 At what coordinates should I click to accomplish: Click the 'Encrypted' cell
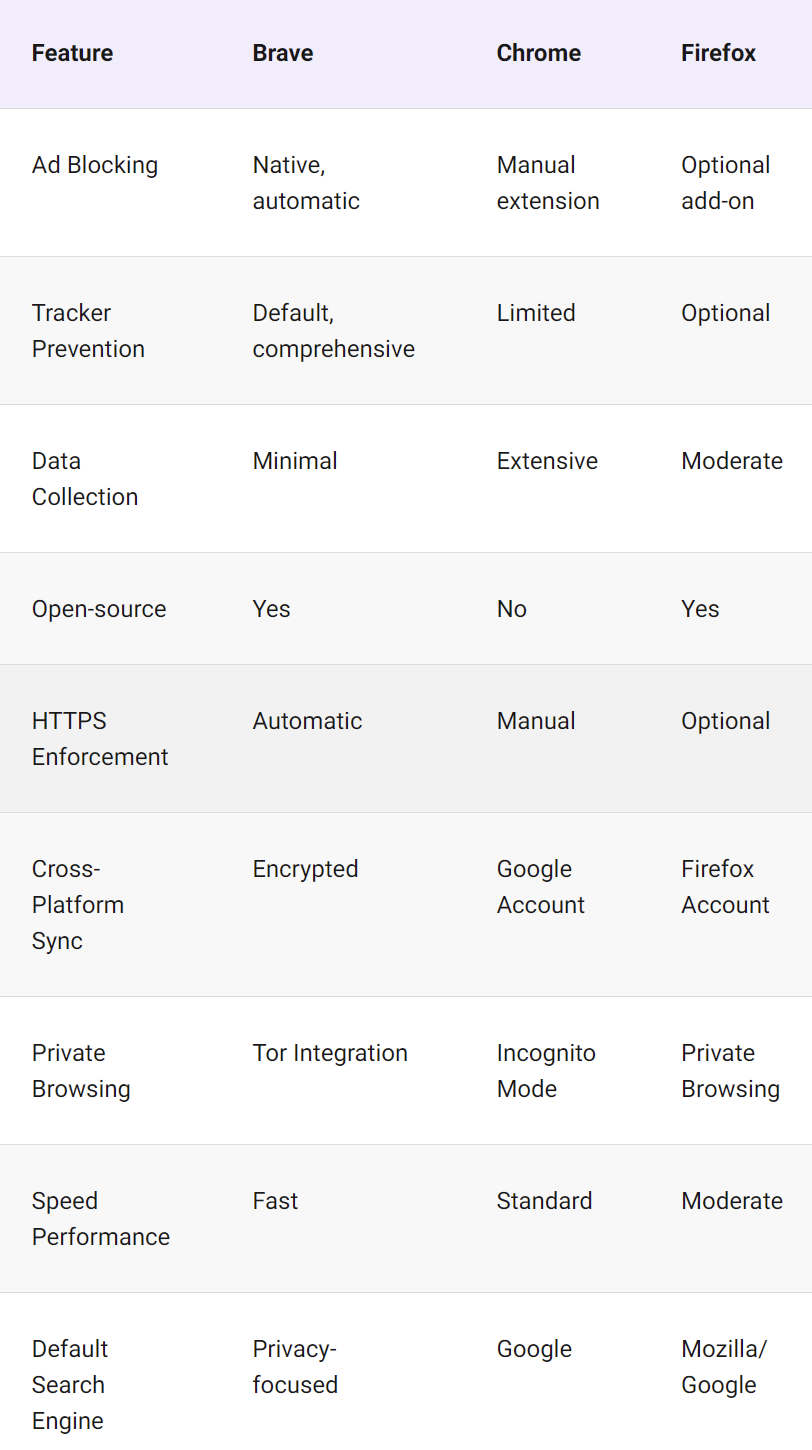tap(305, 869)
